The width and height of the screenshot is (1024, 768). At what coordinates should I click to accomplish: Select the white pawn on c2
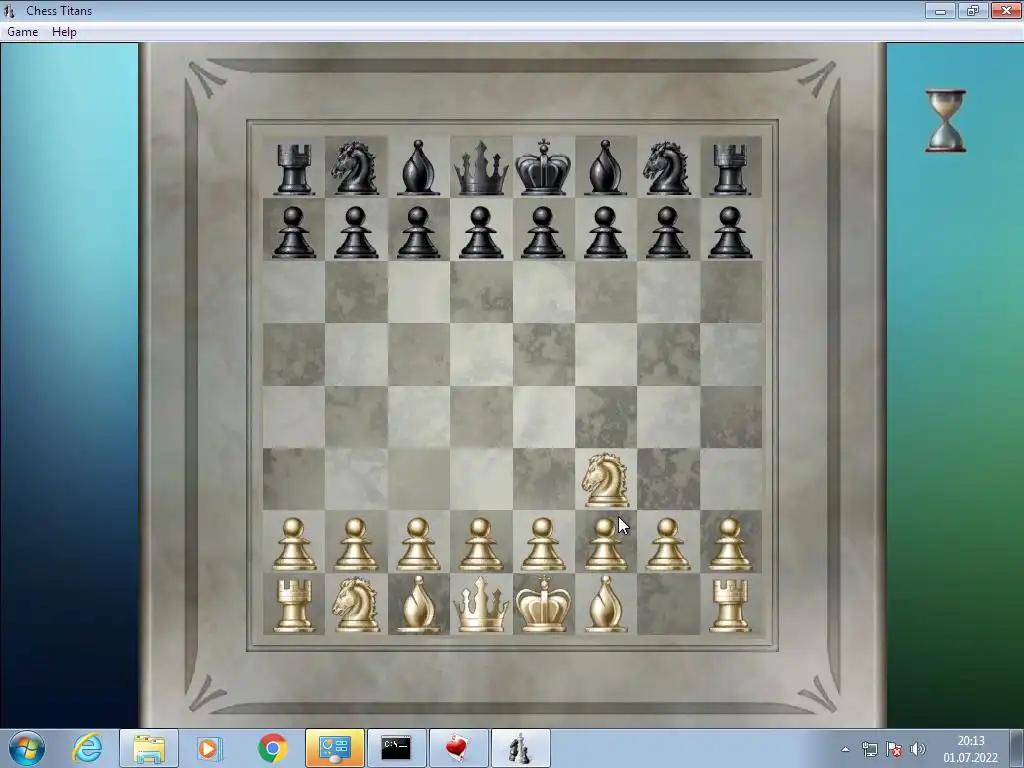418,544
